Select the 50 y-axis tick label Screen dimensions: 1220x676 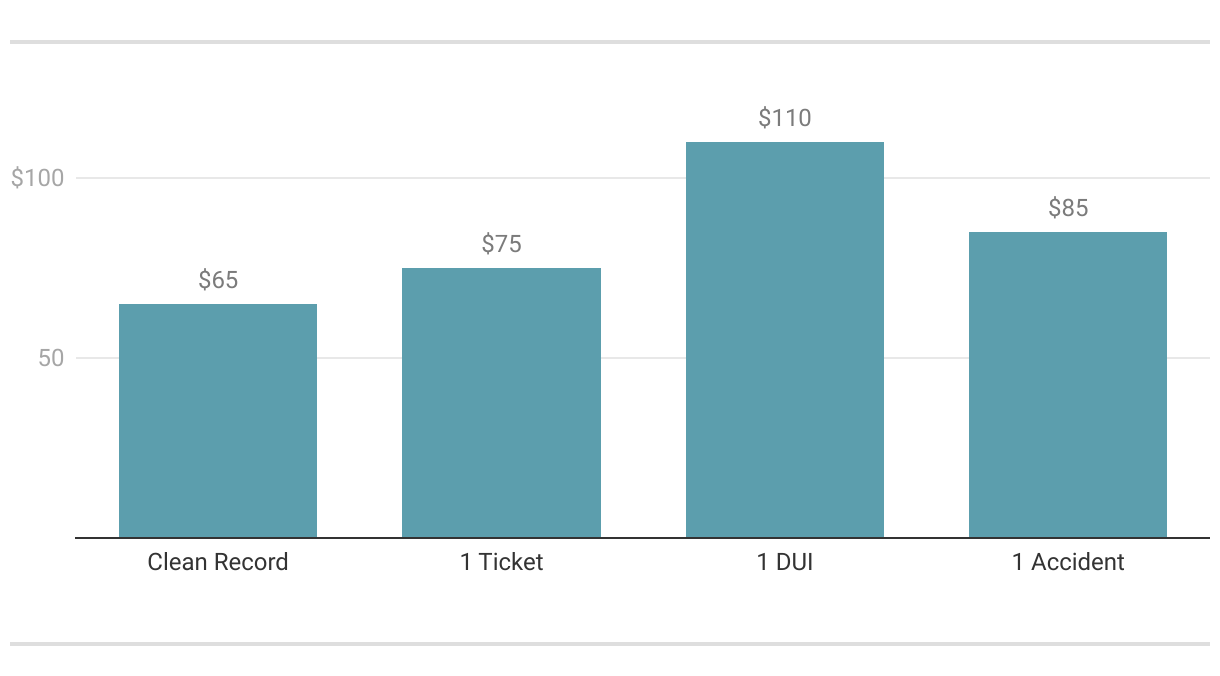(x=51, y=358)
